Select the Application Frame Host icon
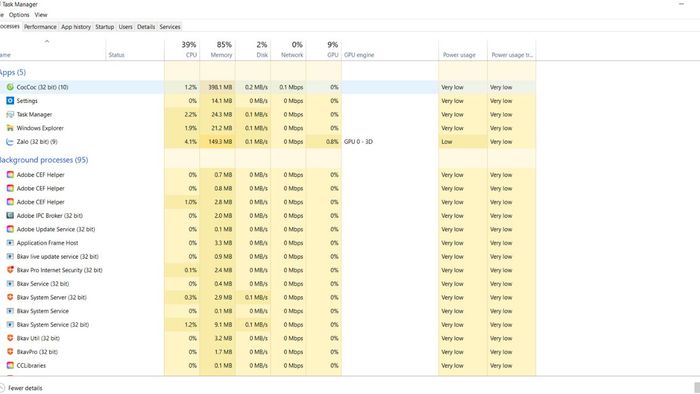The height and width of the screenshot is (394, 700). coord(10,243)
